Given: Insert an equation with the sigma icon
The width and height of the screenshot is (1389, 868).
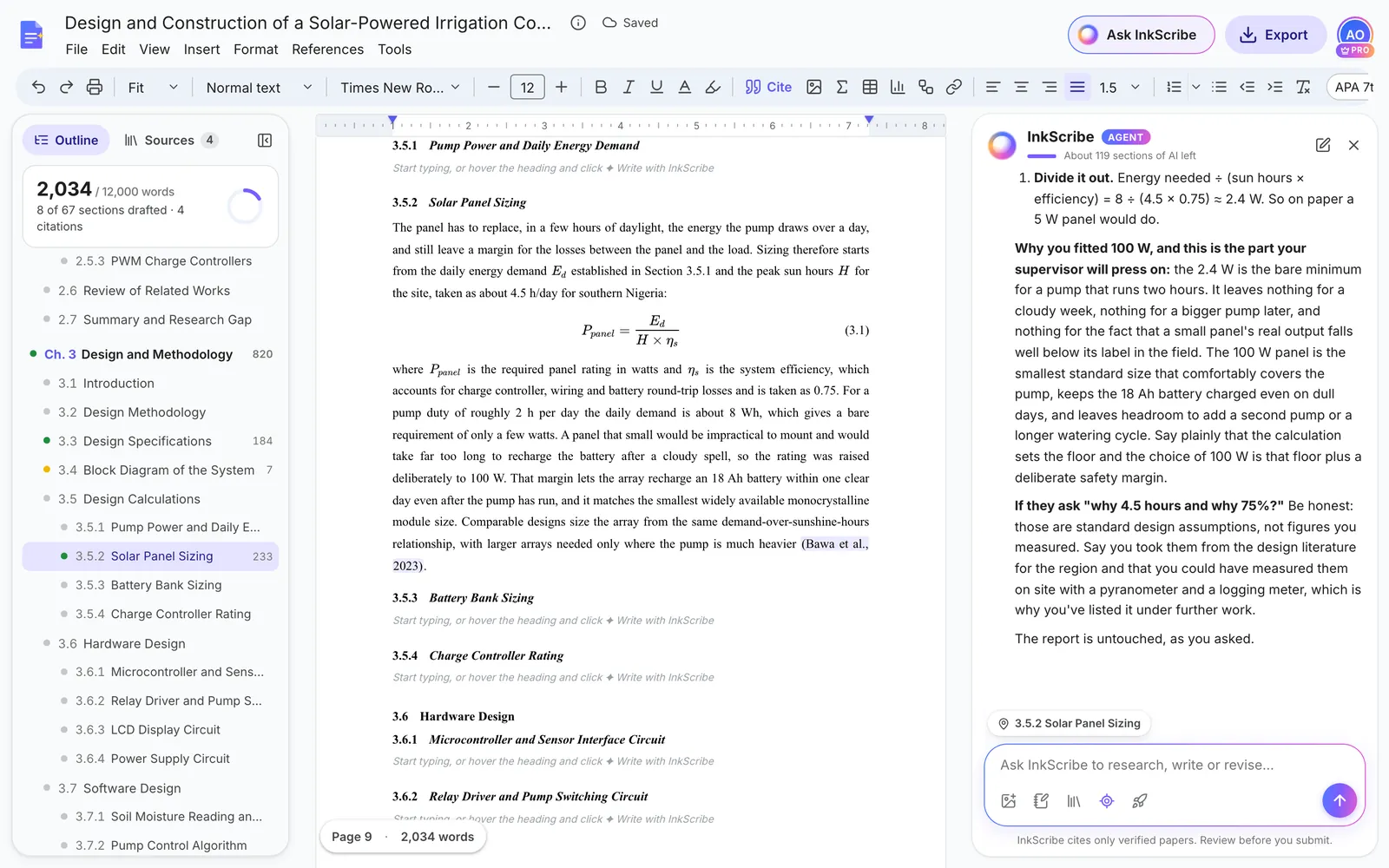Looking at the screenshot, I should (x=841, y=87).
